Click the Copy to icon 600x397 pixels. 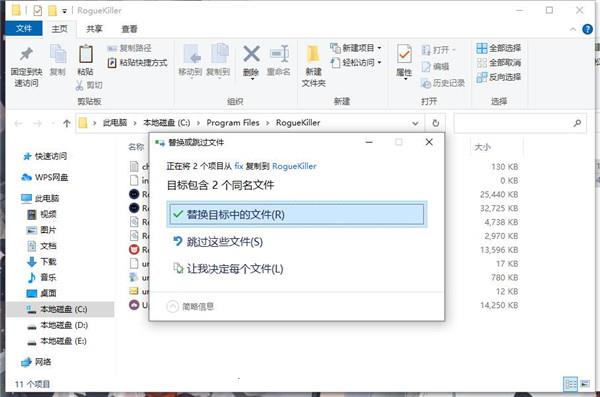tap(219, 54)
